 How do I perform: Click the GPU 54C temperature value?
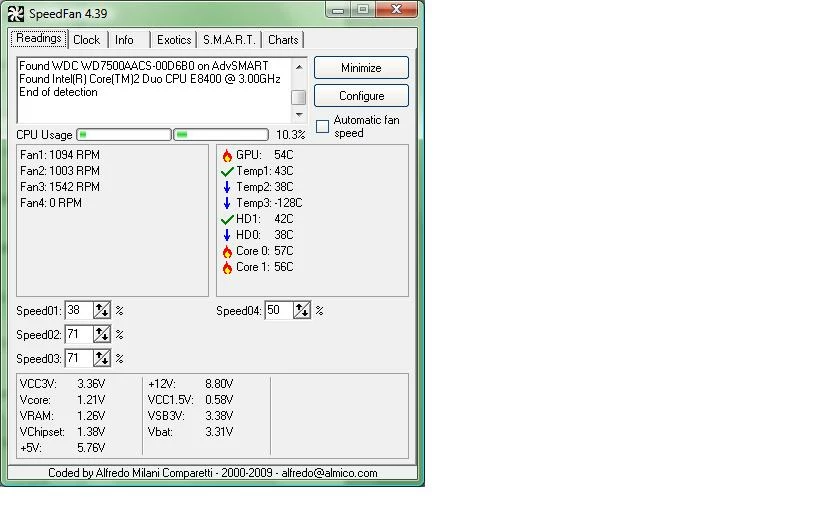click(x=283, y=155)
